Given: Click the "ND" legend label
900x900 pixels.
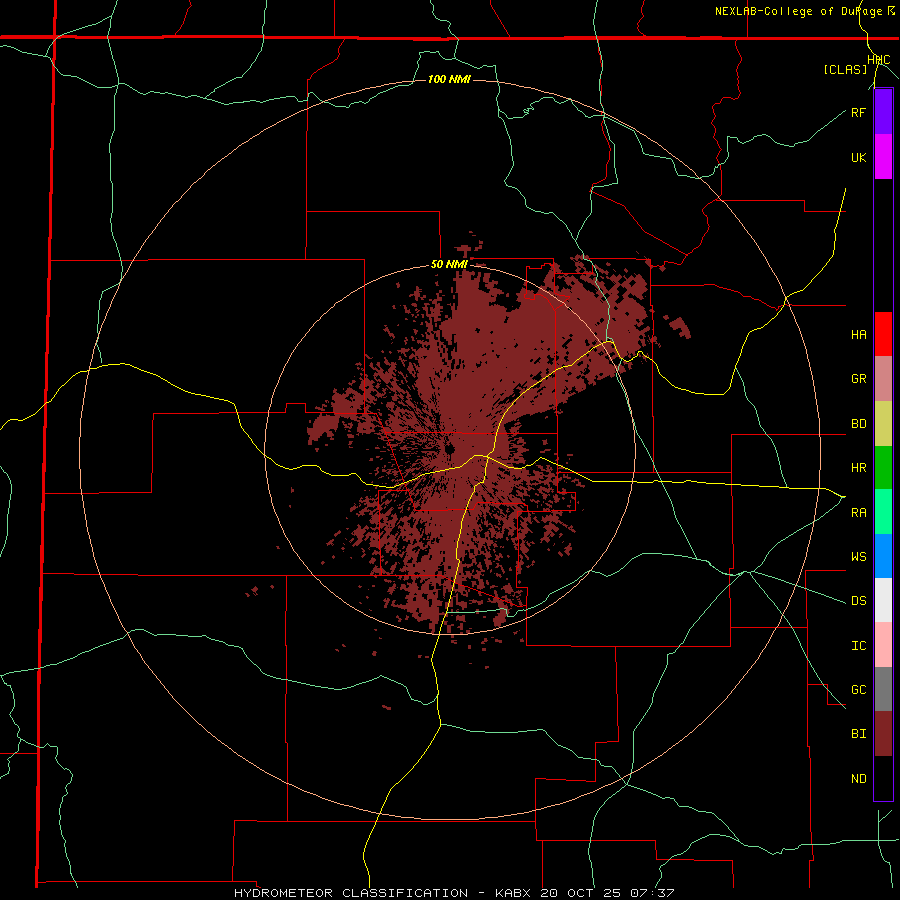Looking at the screenshot, I should 858,779.
